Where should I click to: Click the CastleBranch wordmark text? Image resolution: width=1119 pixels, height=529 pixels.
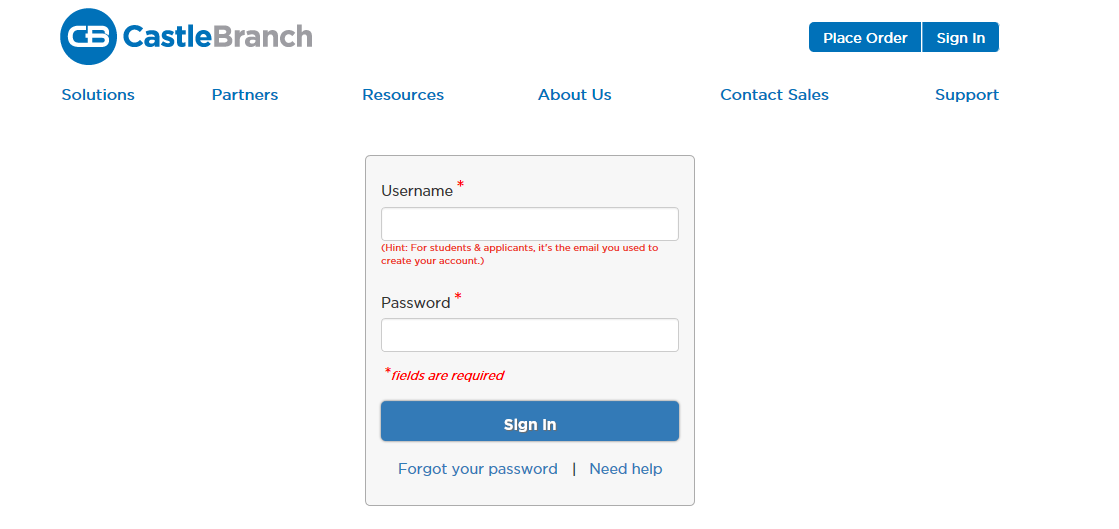(x=217, y=37)
